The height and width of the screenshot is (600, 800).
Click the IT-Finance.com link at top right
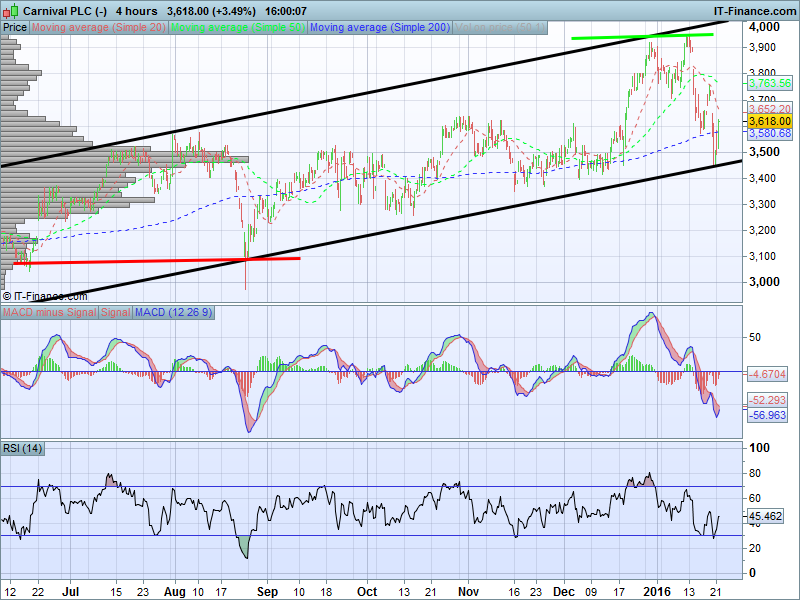[754, 10]
